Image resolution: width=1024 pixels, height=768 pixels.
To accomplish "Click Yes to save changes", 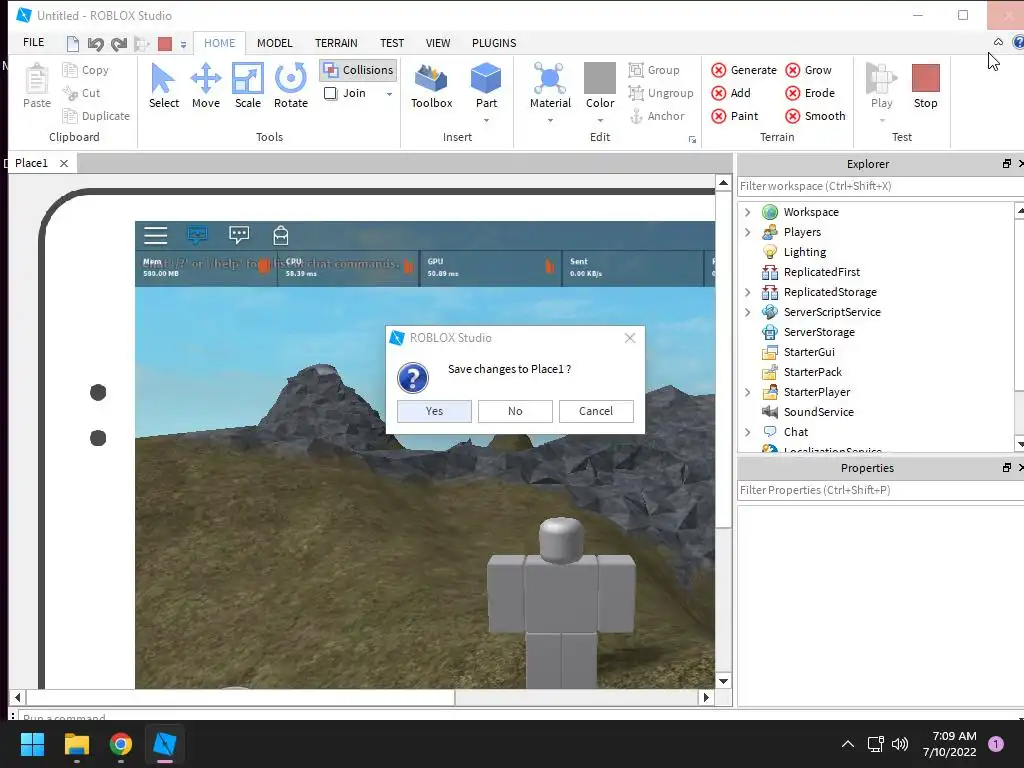I will tap(434, 411).
